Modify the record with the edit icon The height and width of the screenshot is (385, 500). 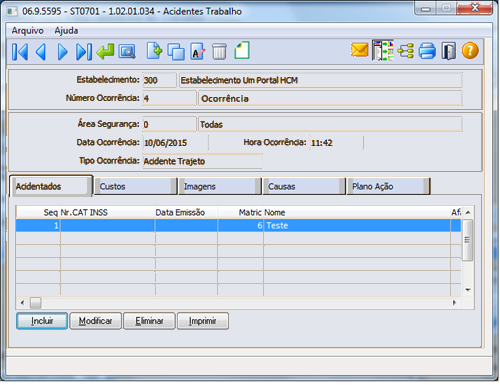tap(197, 52)
